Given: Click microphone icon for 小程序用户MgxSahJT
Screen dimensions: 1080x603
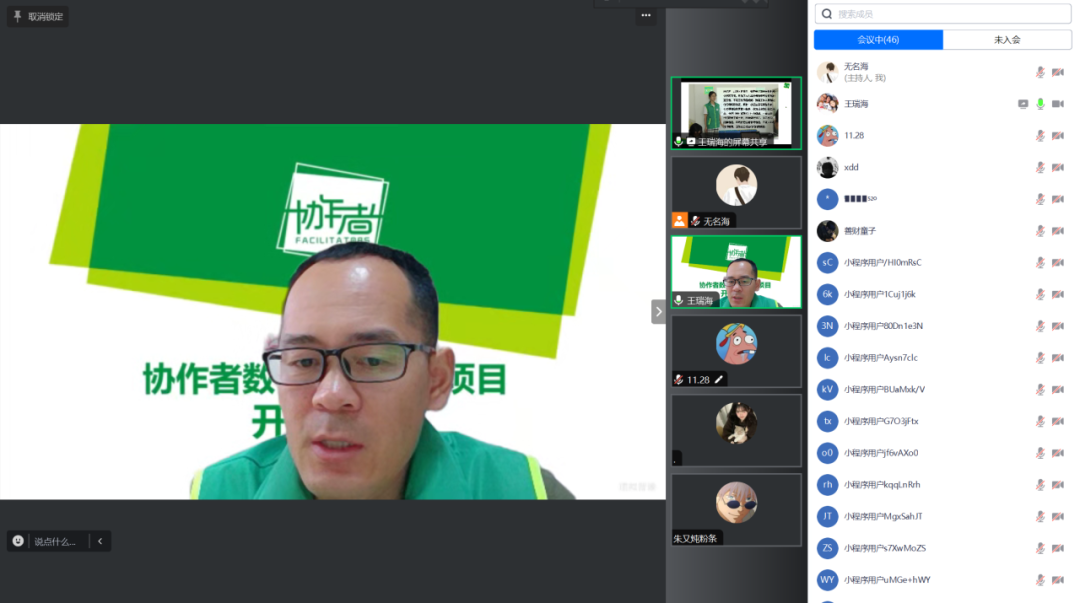Looking at the screenshot, I should pos(1040,516).
